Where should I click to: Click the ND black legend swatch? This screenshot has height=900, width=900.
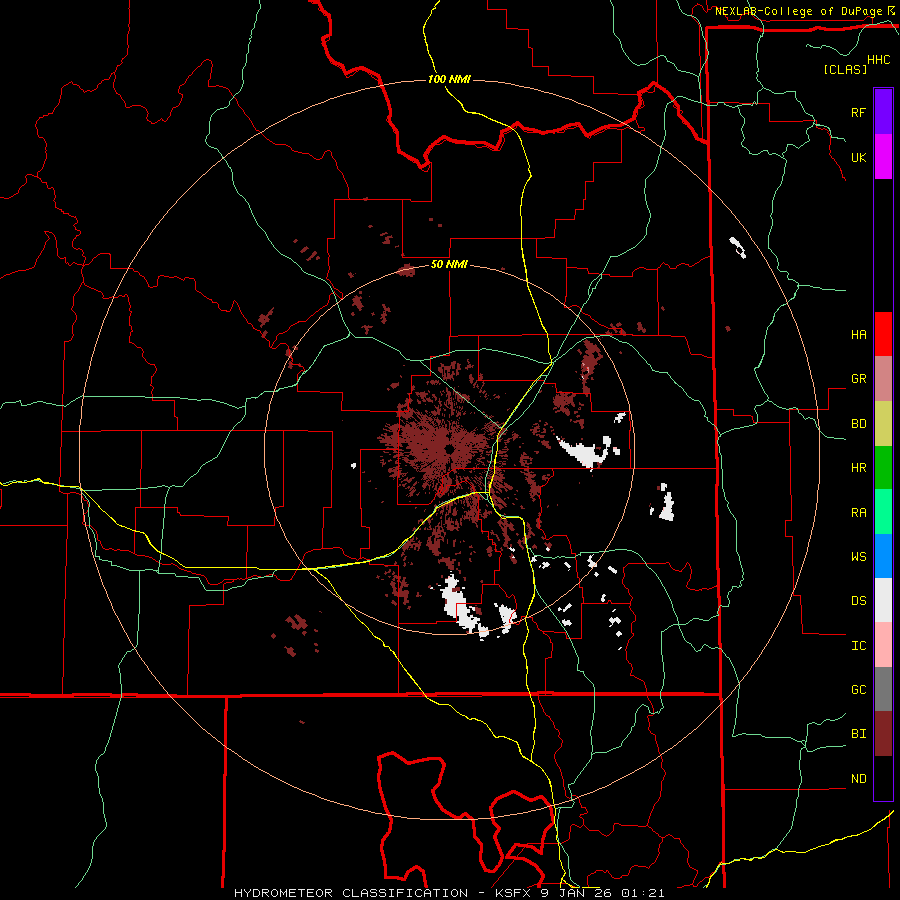[x=883, y=778]
